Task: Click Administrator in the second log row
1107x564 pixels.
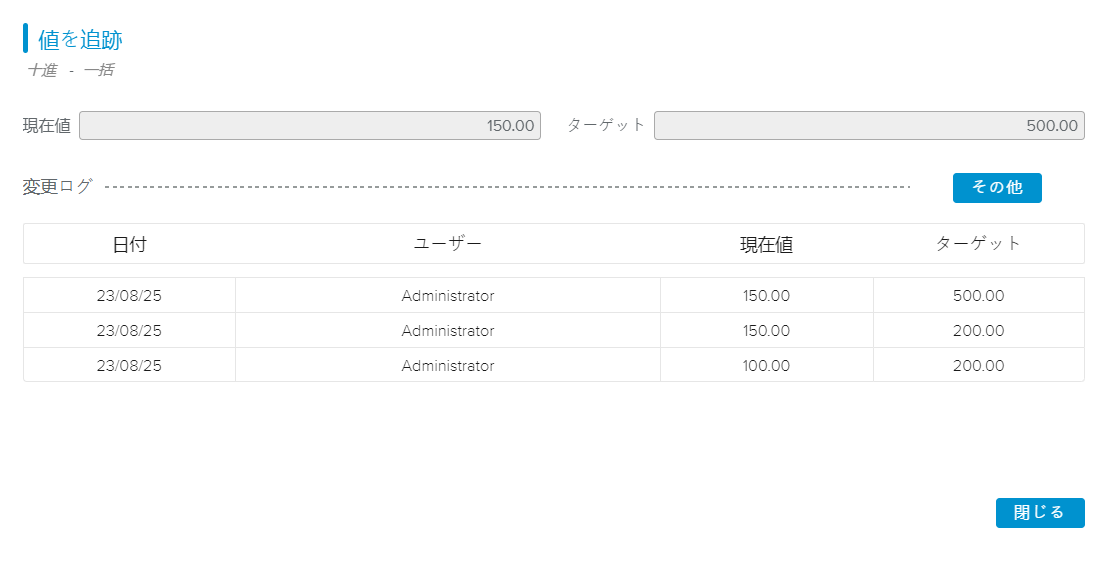Action: 447,331
